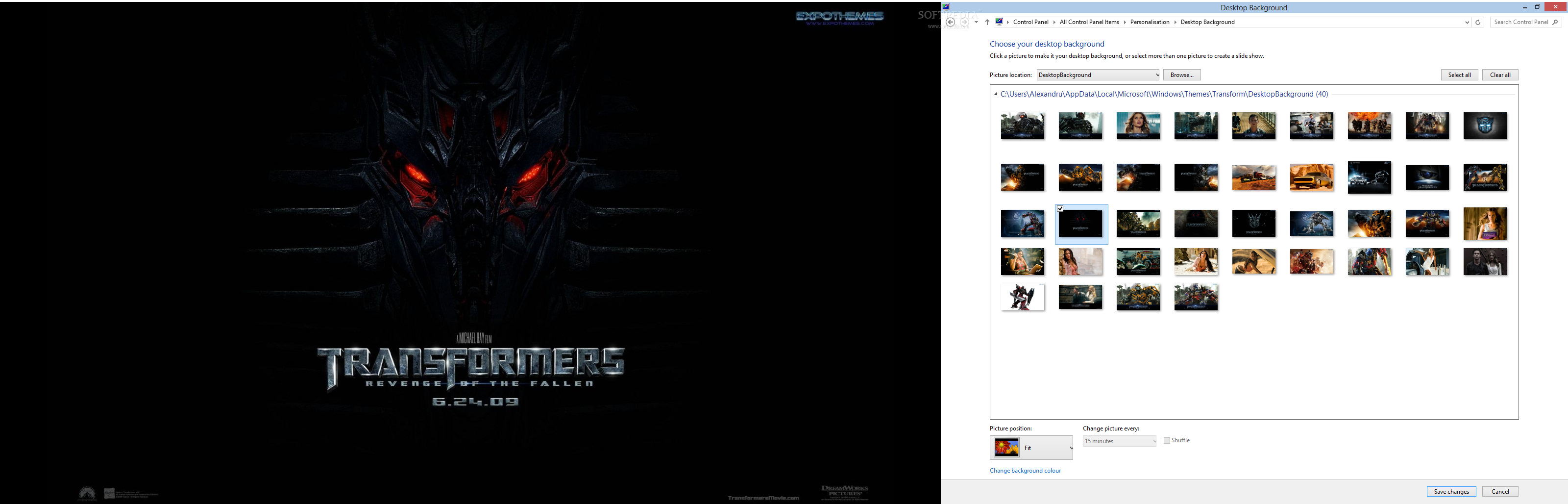Image resolution: width=1568 pixels, height=504 pixels.
Task: Select the man on bridge walkway wallpaper
Action: click(x=1253, y=126)
